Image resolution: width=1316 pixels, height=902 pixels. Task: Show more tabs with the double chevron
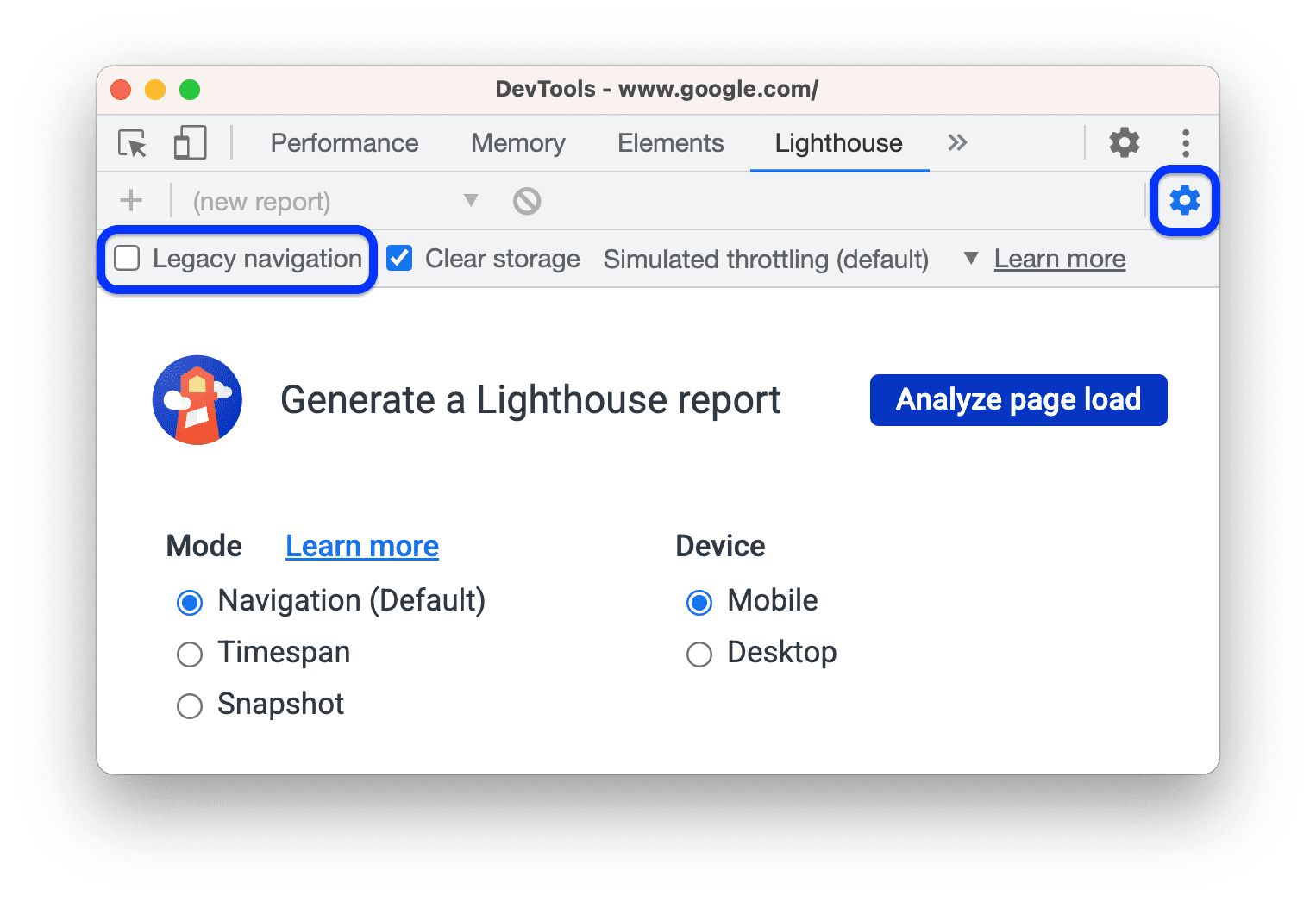tap(957, 142)
